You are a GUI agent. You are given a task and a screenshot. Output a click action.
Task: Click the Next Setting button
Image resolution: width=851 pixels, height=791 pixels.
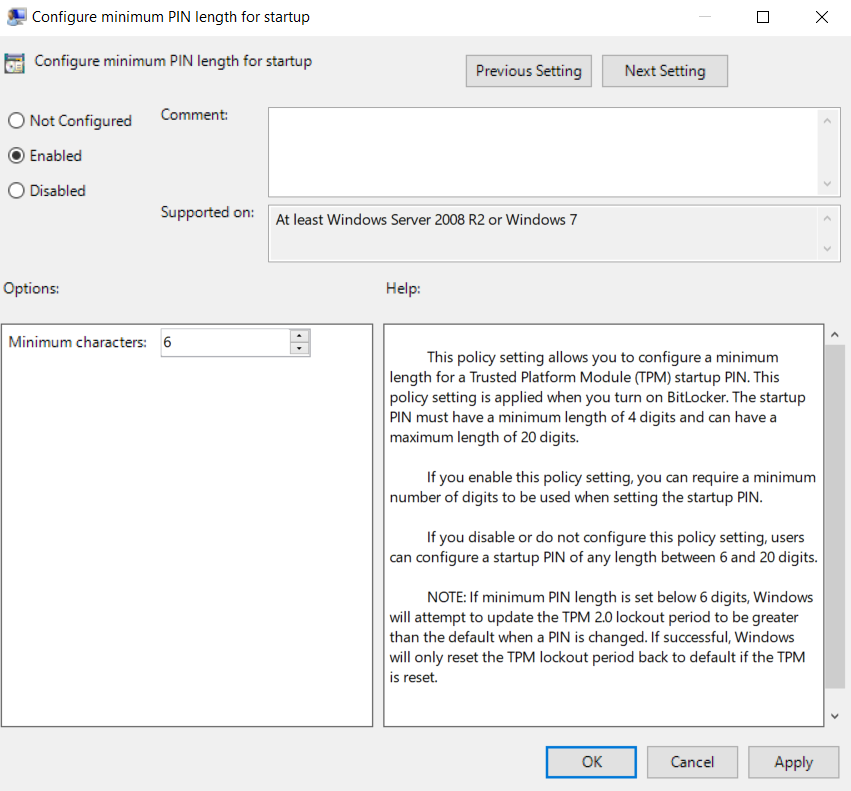pyautogui.click(x=664, y=70)
